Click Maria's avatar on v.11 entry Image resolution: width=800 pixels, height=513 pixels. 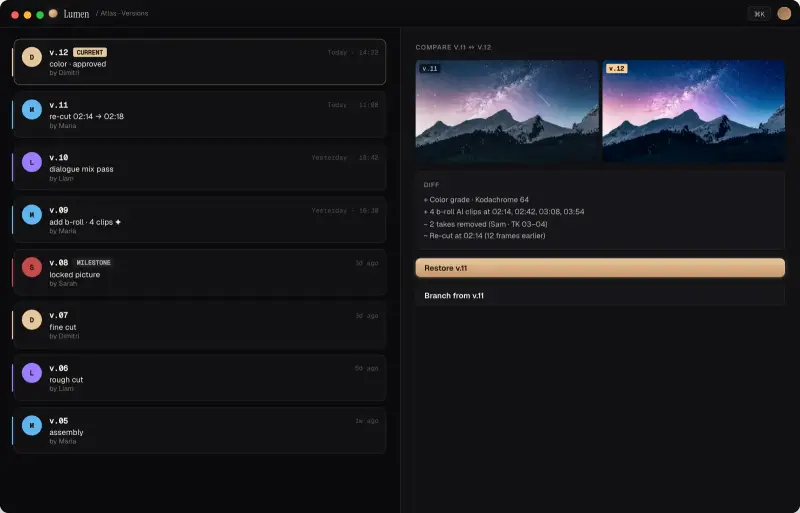click(32, 110)
